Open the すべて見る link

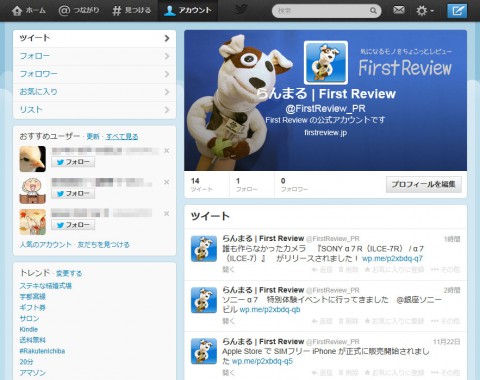(122, 137)
